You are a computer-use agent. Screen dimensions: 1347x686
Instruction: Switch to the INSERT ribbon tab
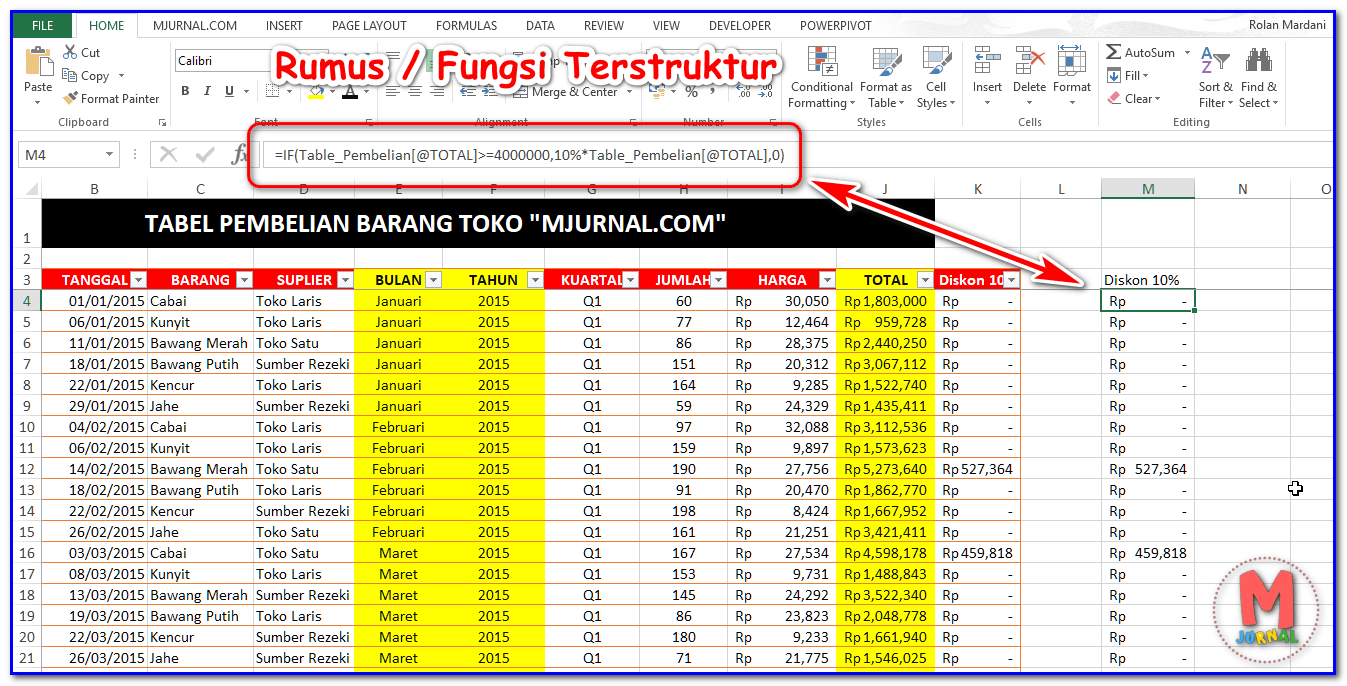284,26
